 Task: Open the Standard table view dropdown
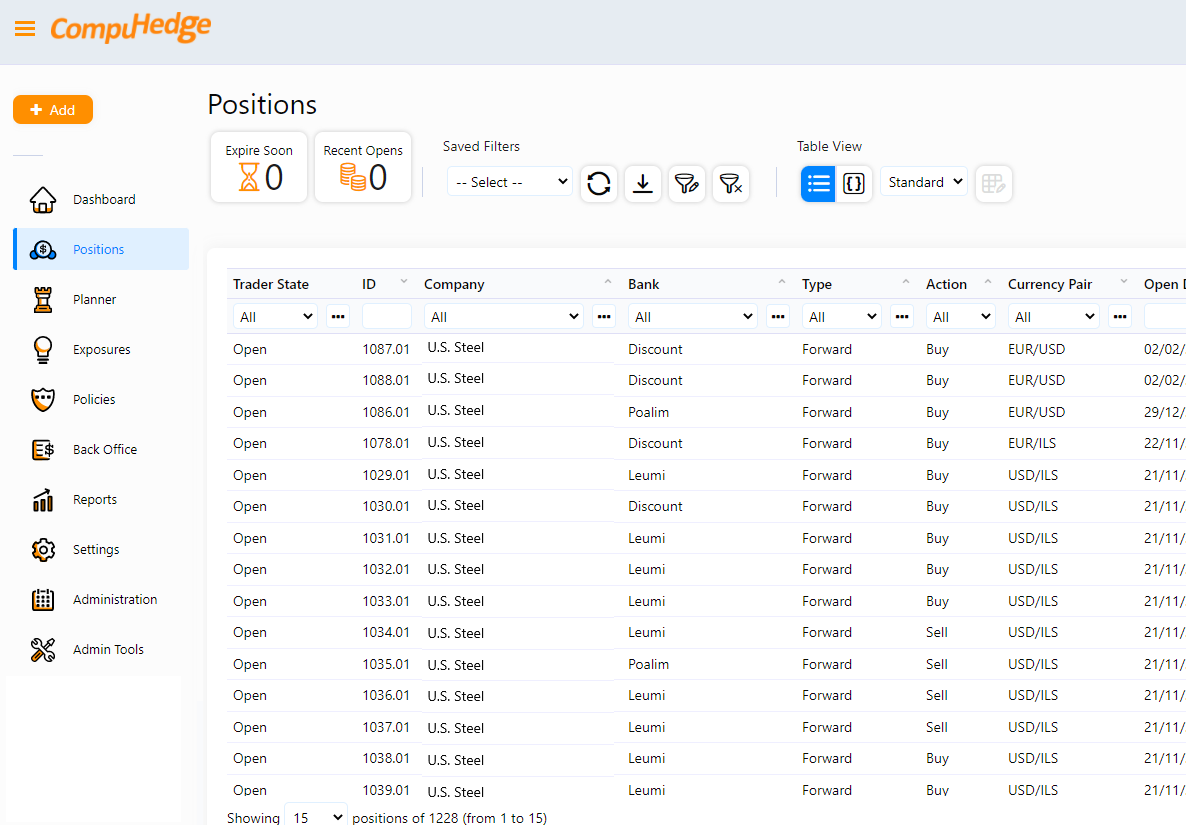tap(924, 182)
